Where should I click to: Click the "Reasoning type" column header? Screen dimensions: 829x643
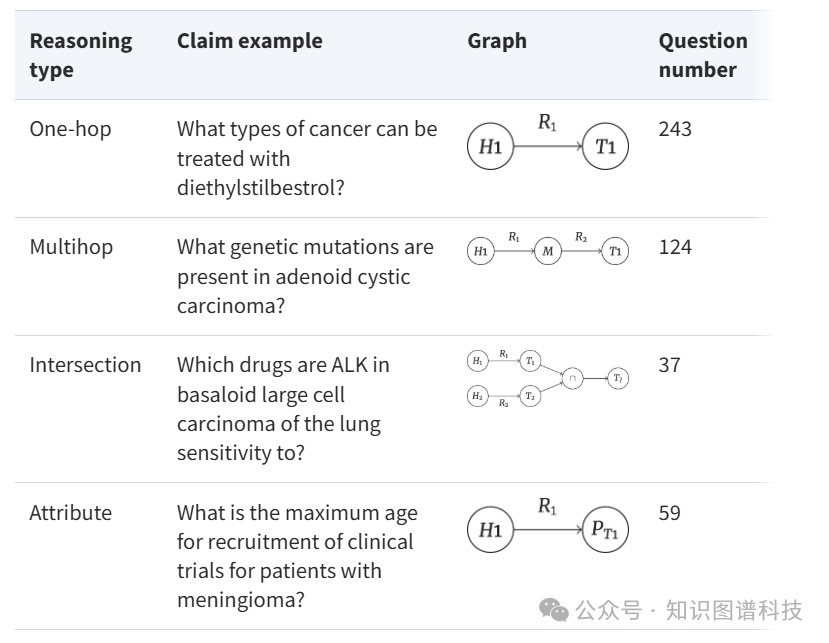80,55
